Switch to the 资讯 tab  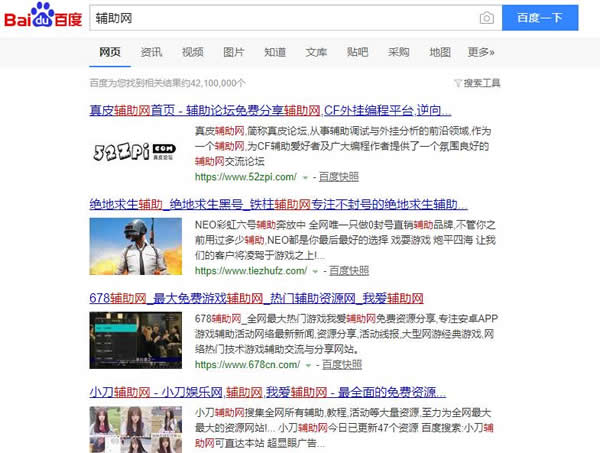(151, 52)
